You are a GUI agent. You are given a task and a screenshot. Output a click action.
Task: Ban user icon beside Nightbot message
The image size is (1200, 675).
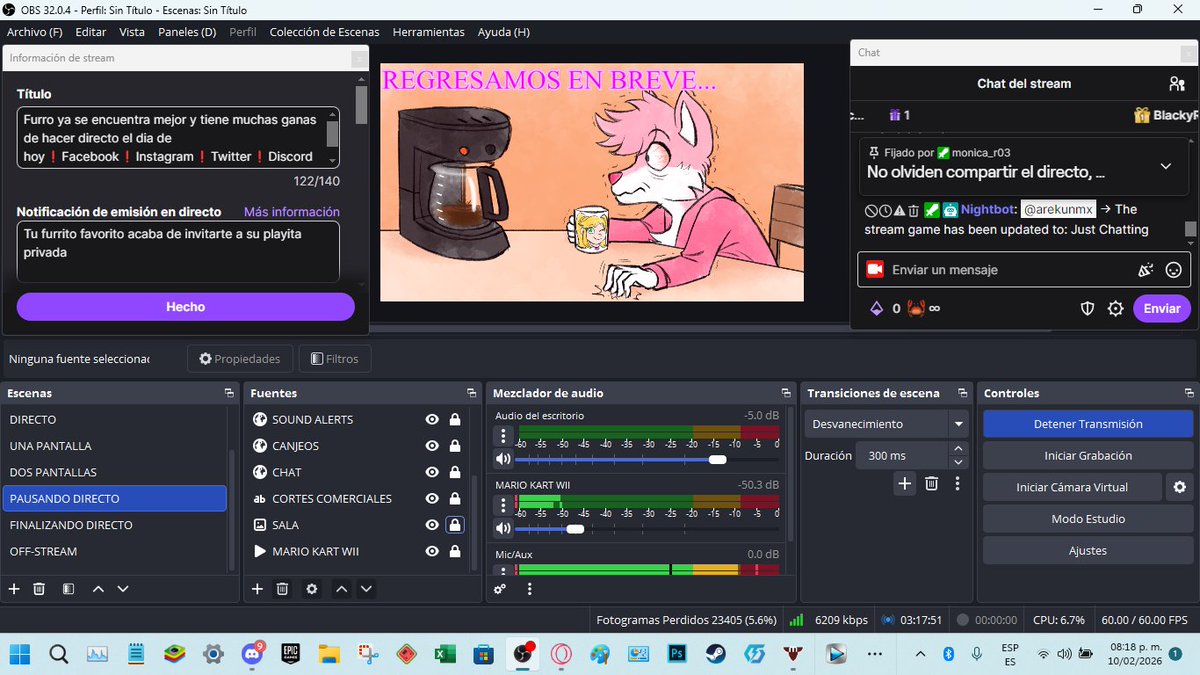[871, 210]
